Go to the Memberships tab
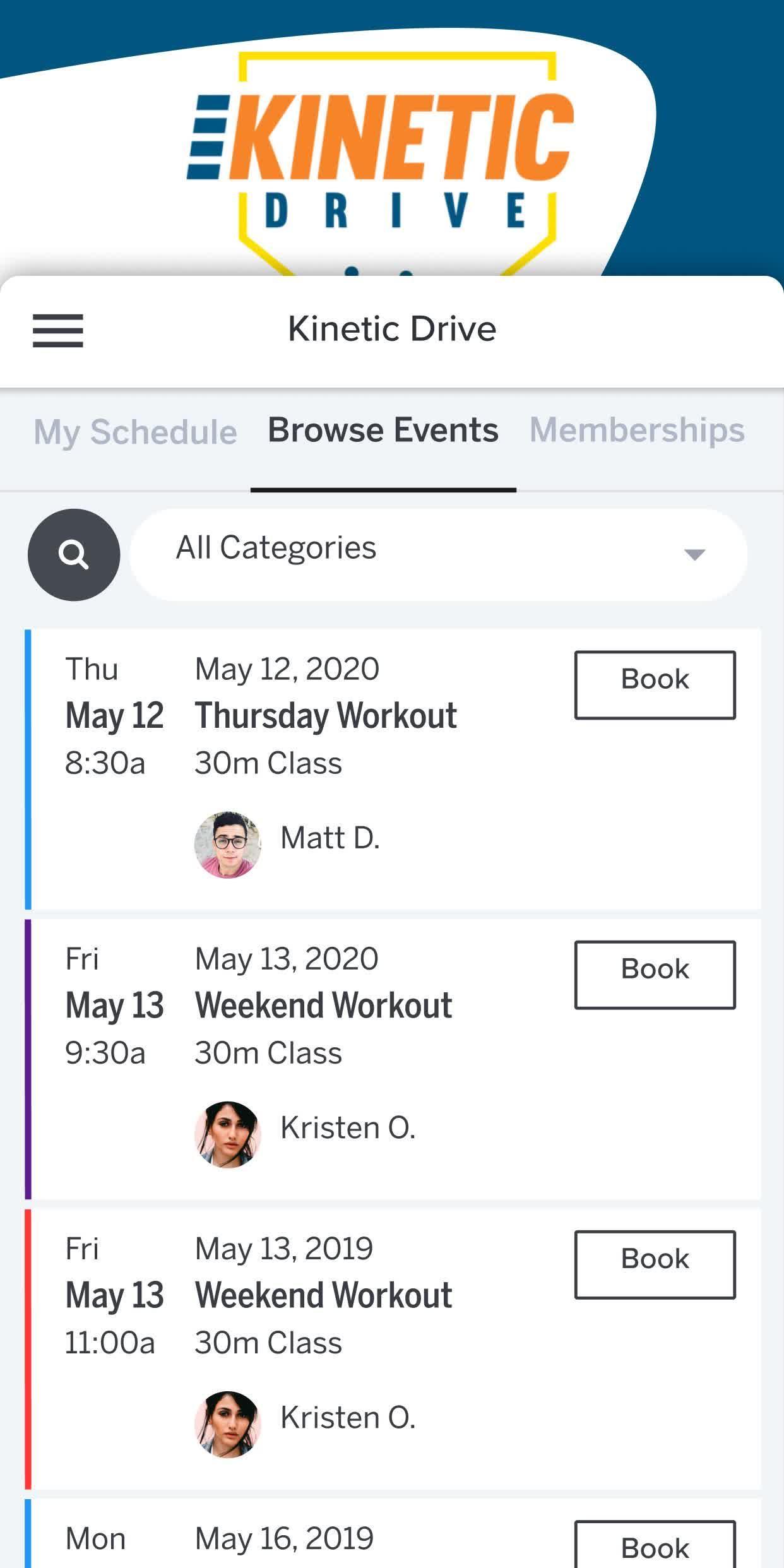The image size is (784, 1568). coord(637,431)
